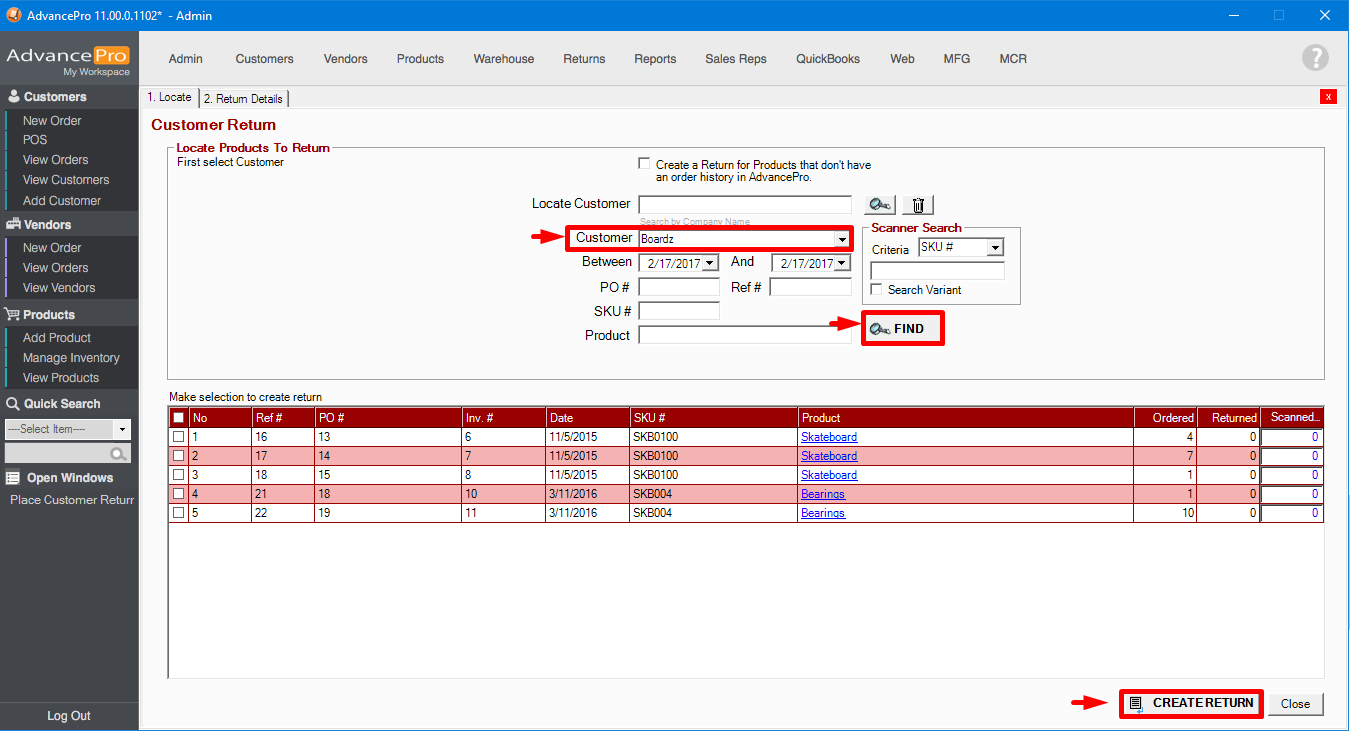Expand the scanner Criteria SKU # dropdown
The width and height of the screenshot is (1350, 731).
pos(995,248)
